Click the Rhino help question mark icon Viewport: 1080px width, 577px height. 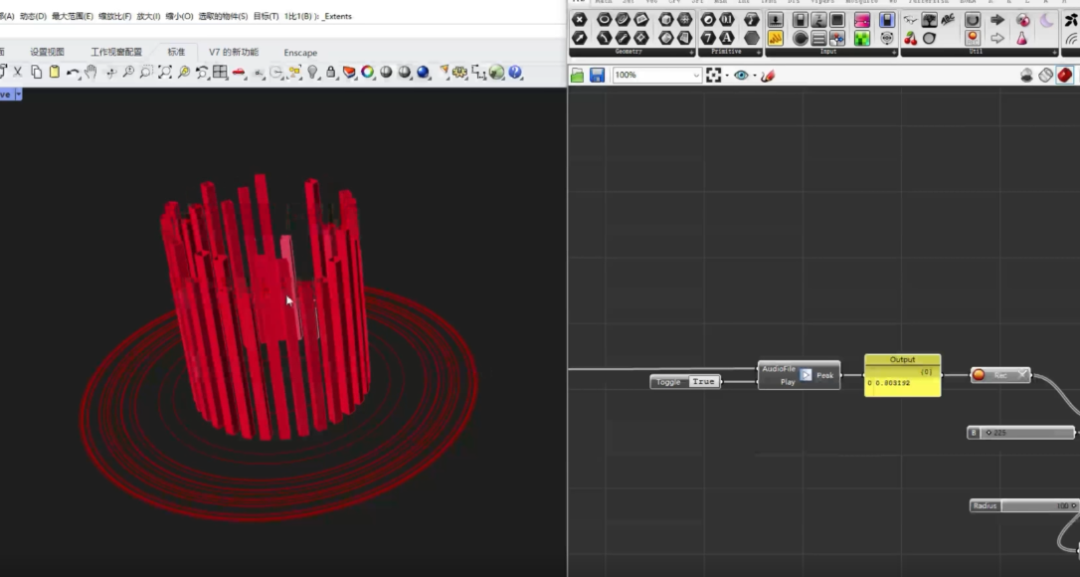tap(515, 72)
